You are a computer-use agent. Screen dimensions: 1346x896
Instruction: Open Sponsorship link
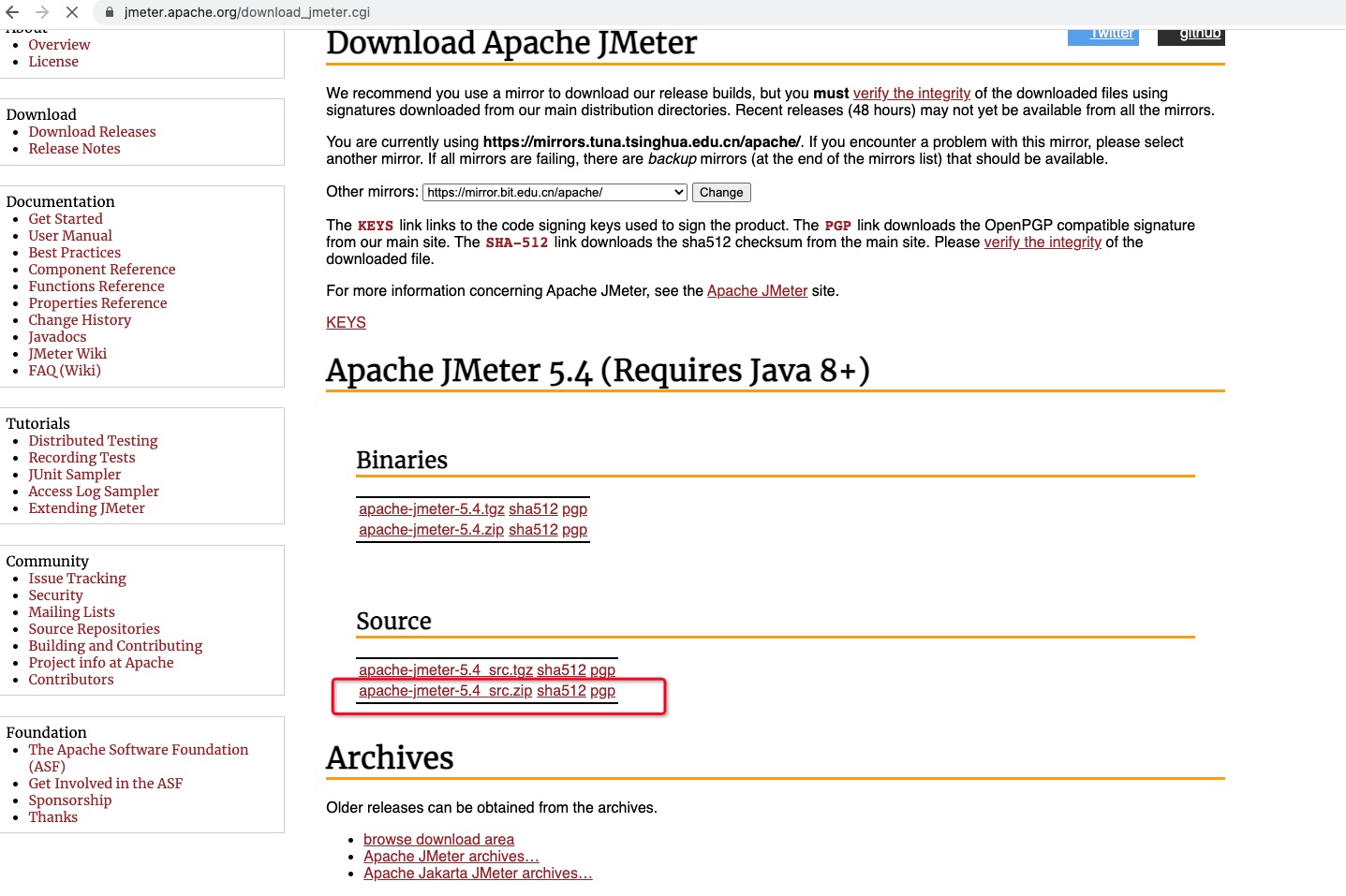point(70,800)
